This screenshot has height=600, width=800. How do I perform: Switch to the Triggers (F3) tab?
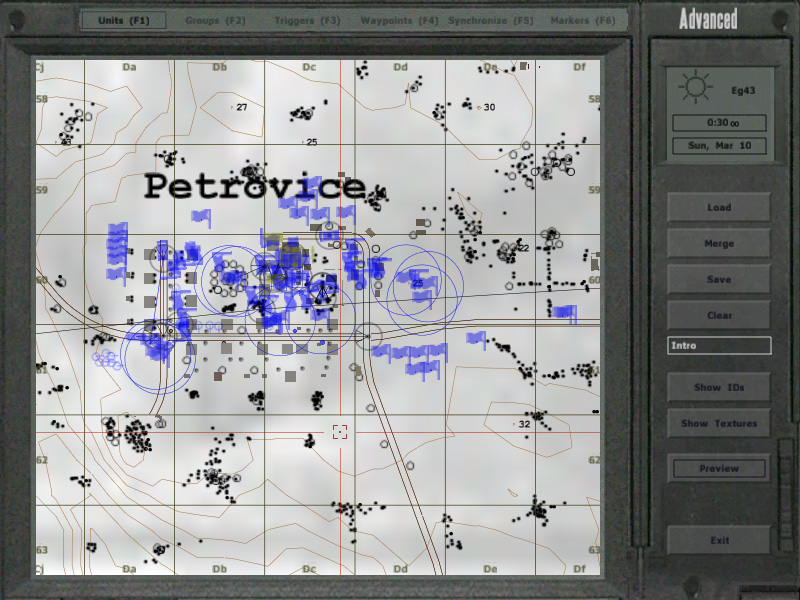308,20
